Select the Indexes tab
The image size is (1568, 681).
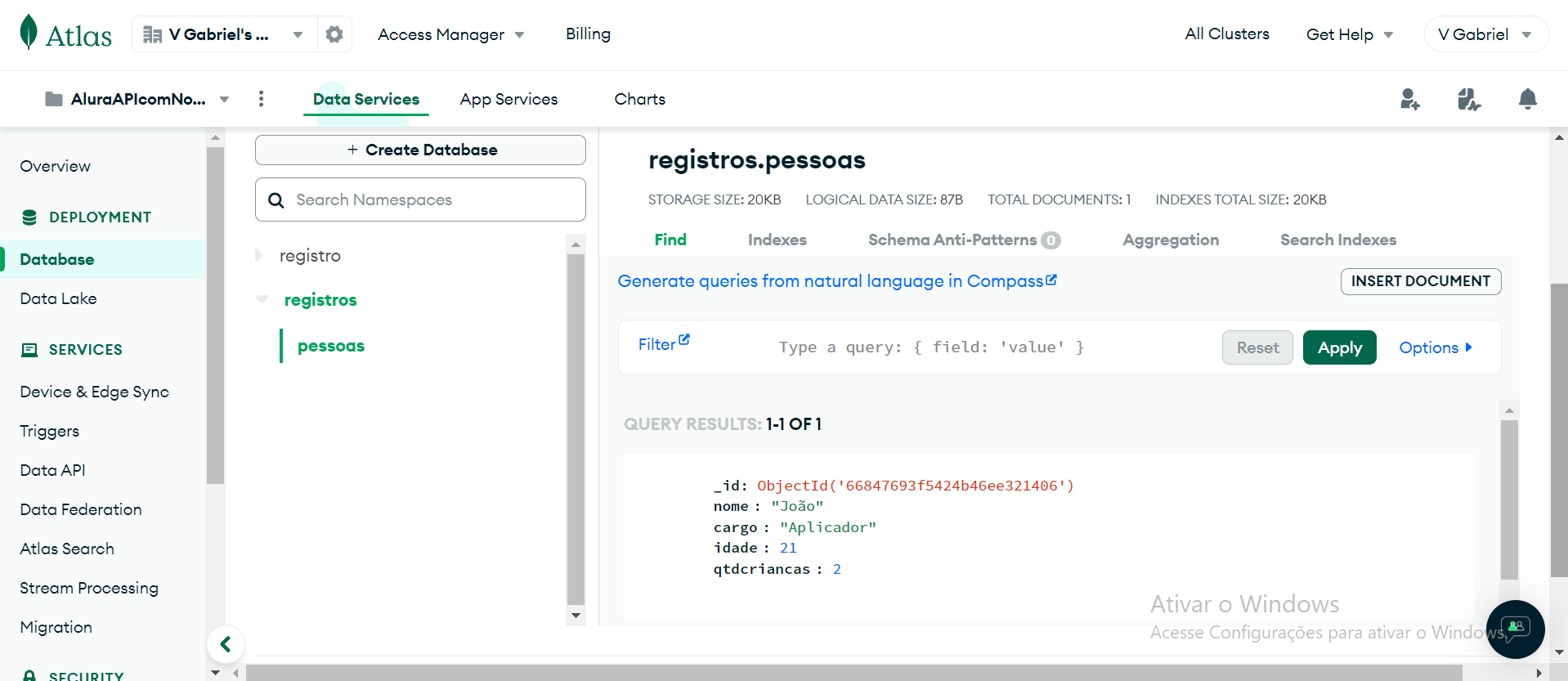point(777,240)
